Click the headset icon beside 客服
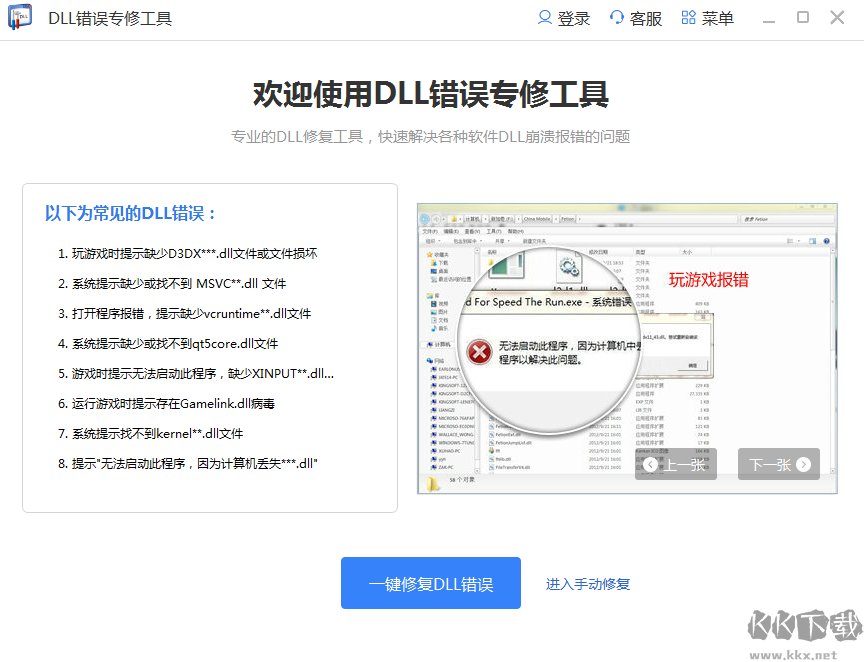864x662 pixels. click(x=616, y=17)
